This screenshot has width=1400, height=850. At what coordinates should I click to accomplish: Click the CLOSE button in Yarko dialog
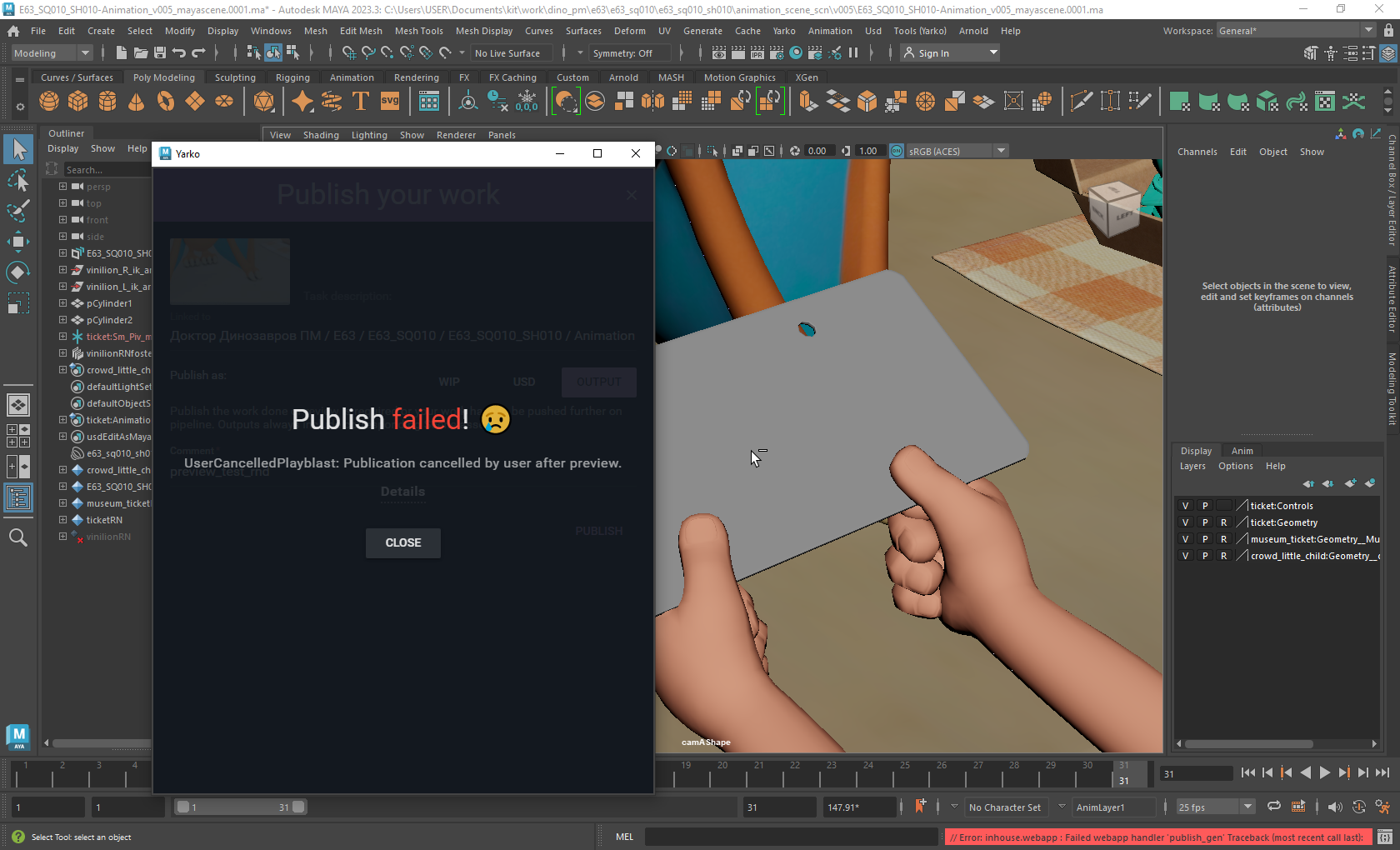403,542
